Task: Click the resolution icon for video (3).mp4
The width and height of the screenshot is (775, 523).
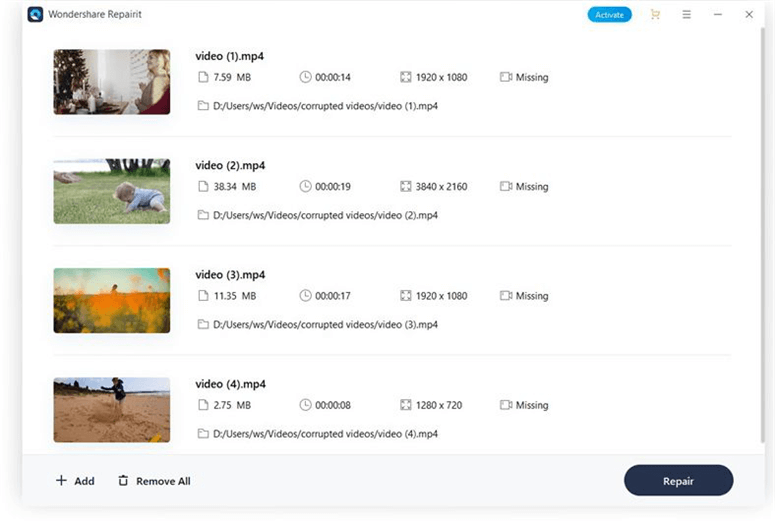Action: [405, 296]
